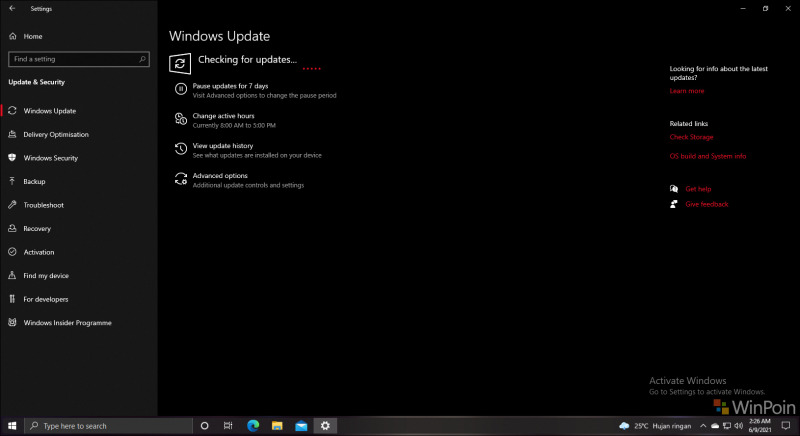Click the Settings gear on taskbar
The width and height of the screenshot is (800, 436).
point(325,426)
